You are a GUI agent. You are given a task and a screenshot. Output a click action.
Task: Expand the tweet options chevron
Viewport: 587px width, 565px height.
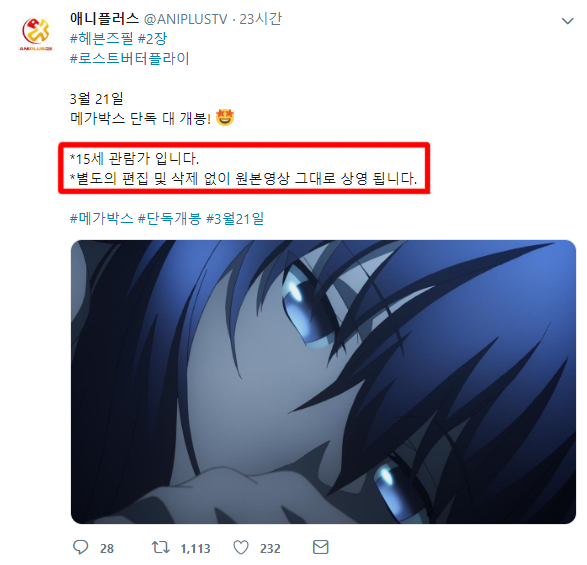(568, 21)
